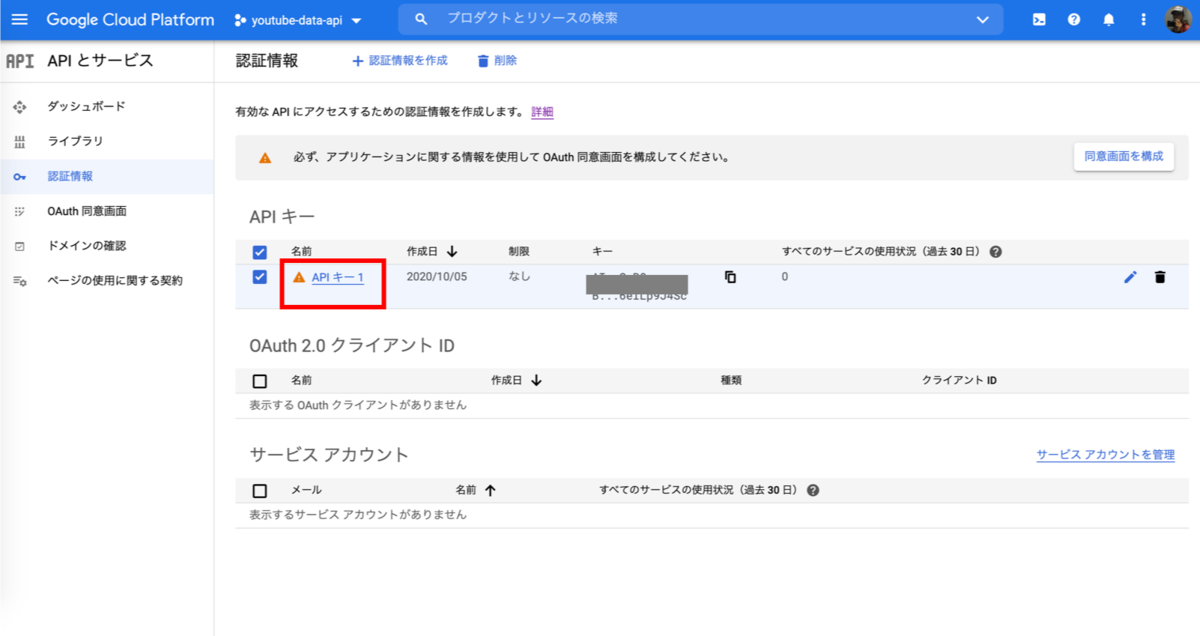Screen dimensions: 1200x636
Task: Edit API キー 1 with the pencil icon
Action: [1130, 277]
